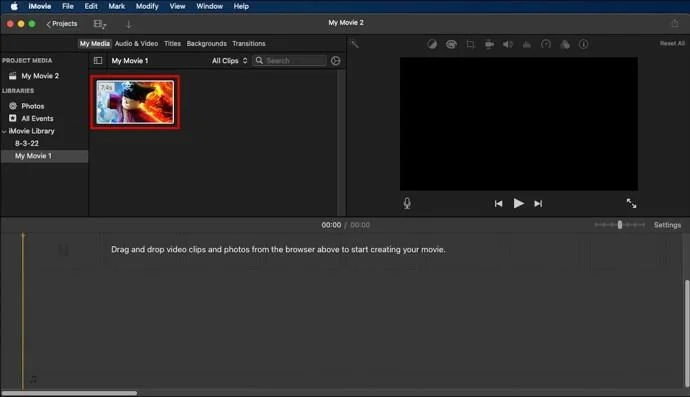
Task: Select My Movie 1 in the sidebar
Action: coord(44,156)
